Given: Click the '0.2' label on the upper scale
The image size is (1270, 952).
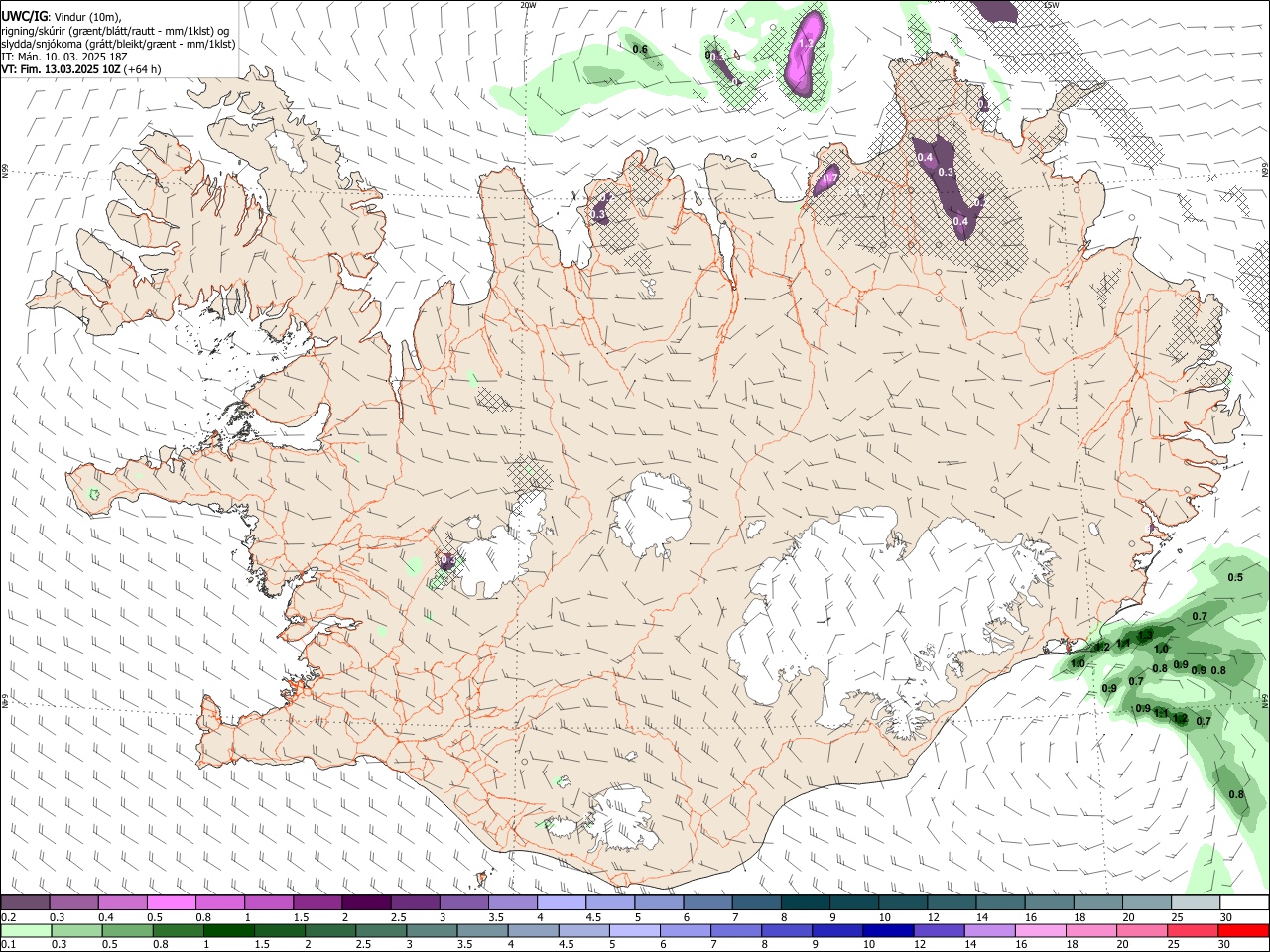Looking at the screenshot, I should [9, 917].
